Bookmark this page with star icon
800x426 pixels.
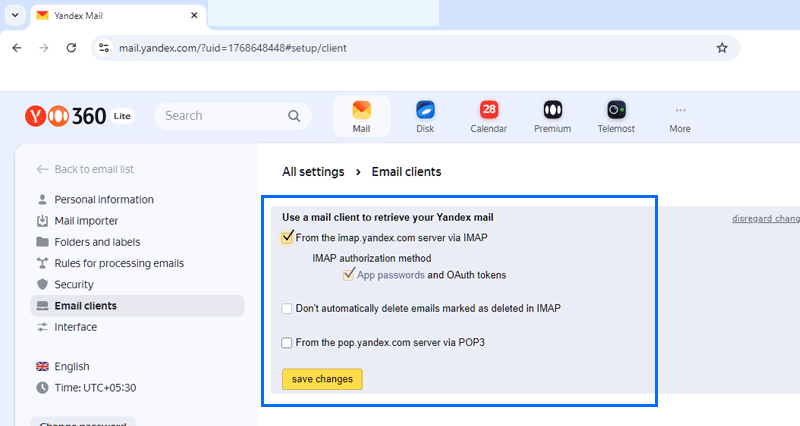point(722,48)
